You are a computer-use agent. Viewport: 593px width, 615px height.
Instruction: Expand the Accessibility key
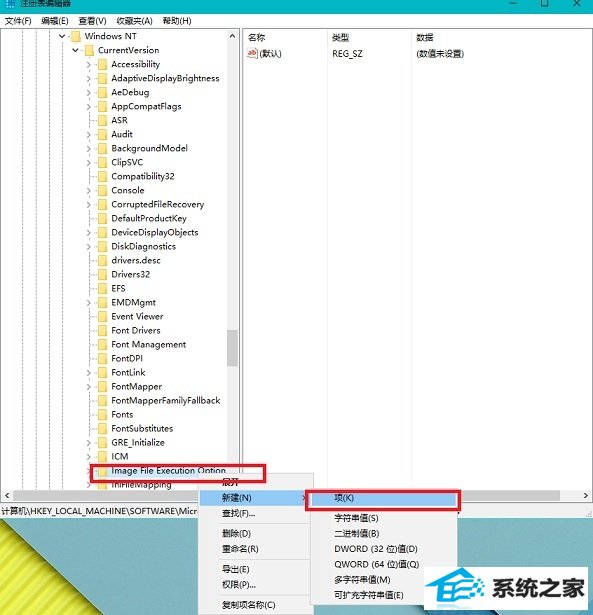pyautogui.click(x=89, y=65)
